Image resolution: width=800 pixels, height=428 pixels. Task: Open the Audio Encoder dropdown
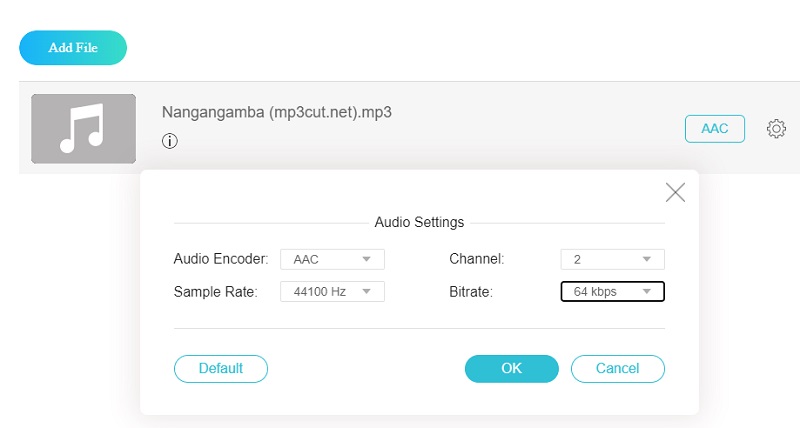pos(331,259)
